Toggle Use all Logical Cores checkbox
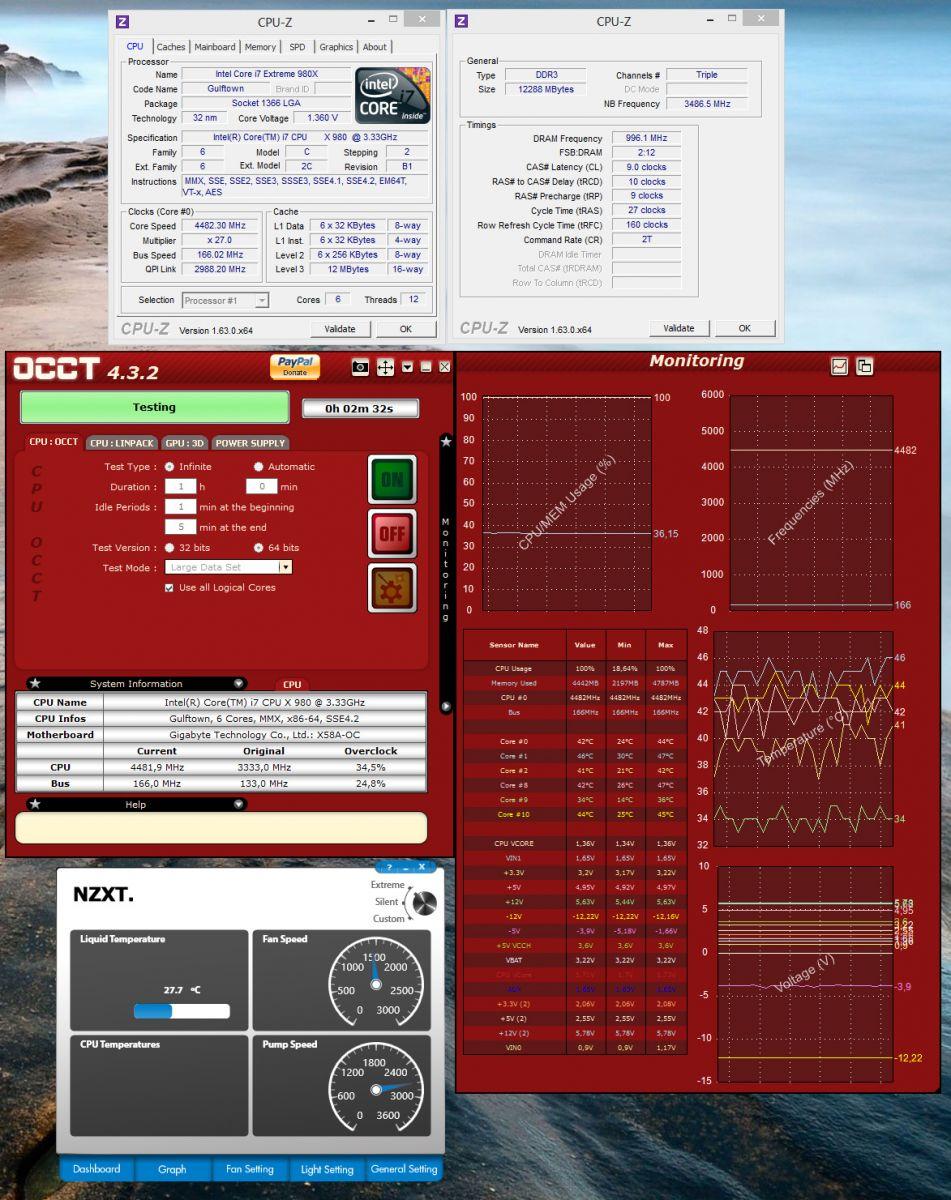The width and height of the screenshot is (951, 1200). coord(169,588)
